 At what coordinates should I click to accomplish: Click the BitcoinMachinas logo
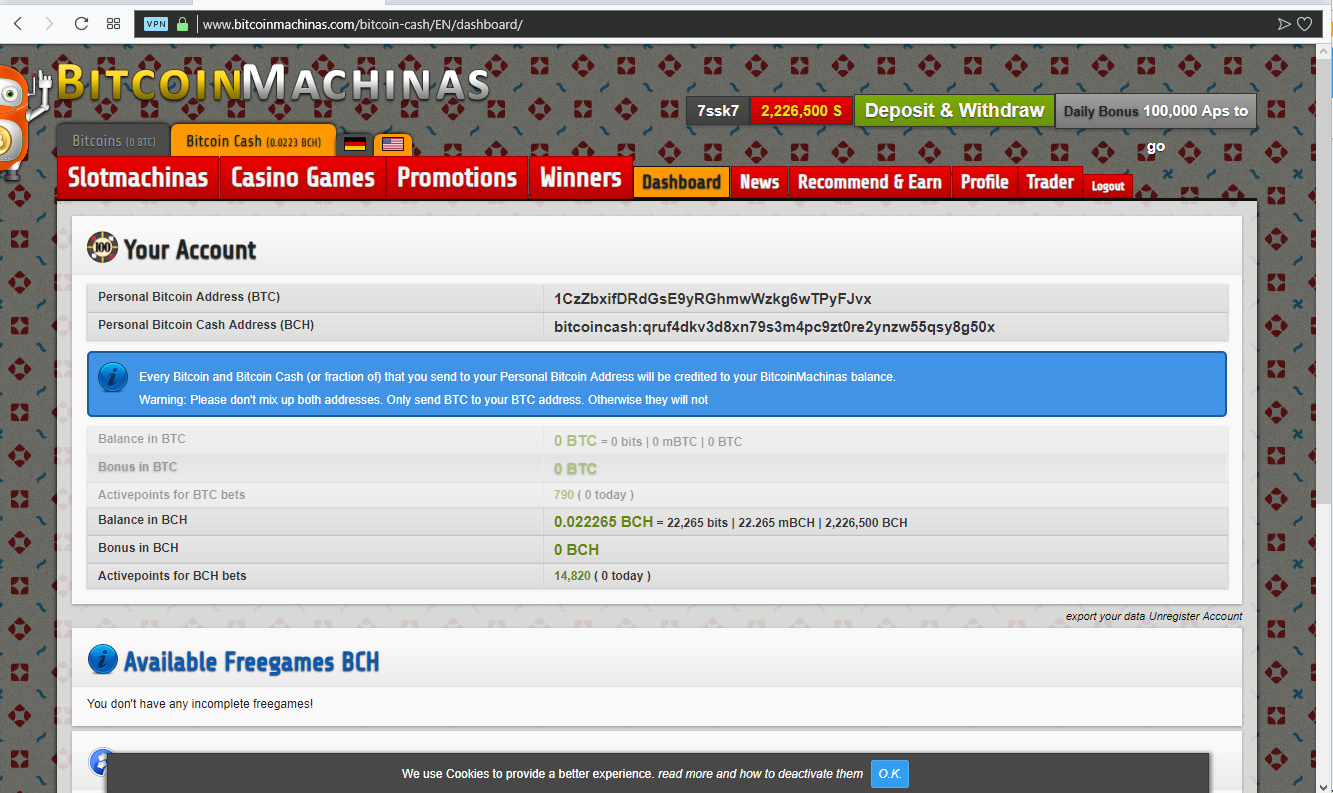[x=273, y=83]
